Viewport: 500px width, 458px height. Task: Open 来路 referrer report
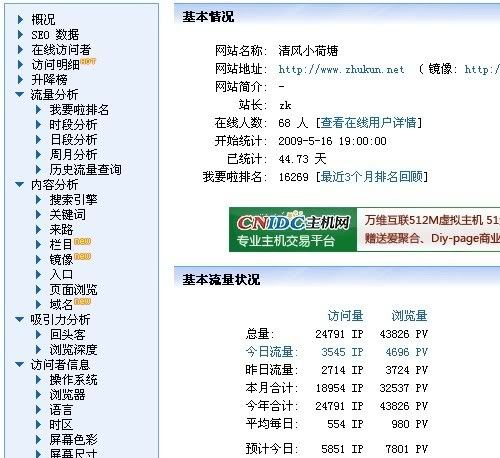click(x=61, y=229)
